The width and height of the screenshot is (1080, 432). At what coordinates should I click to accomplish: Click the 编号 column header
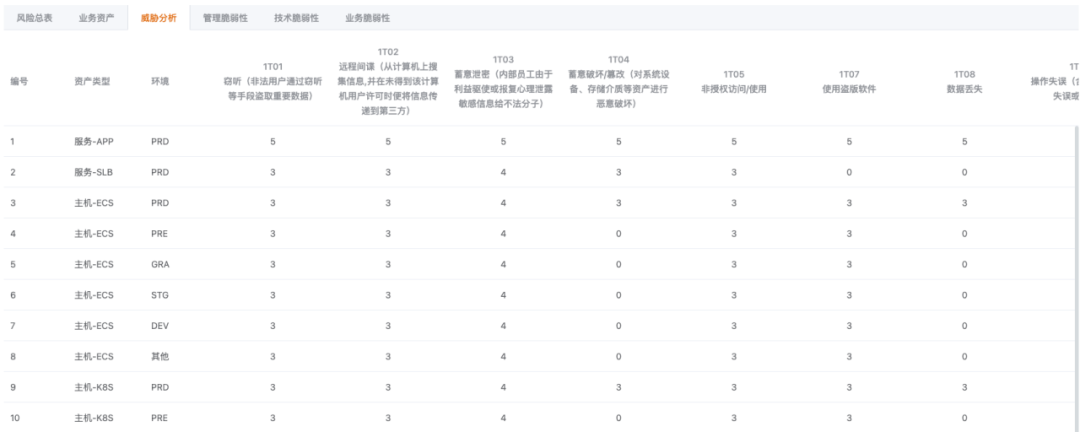19,81
